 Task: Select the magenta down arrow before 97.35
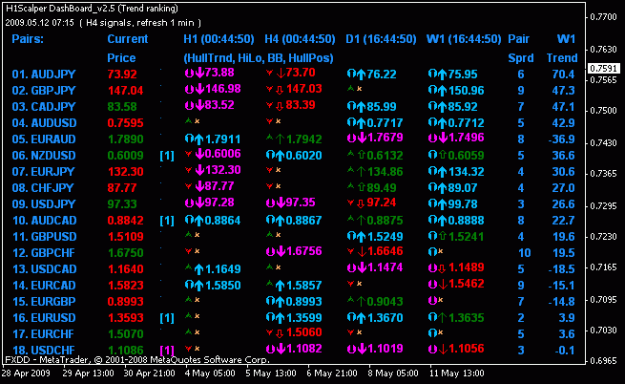[x=281, y=203]
